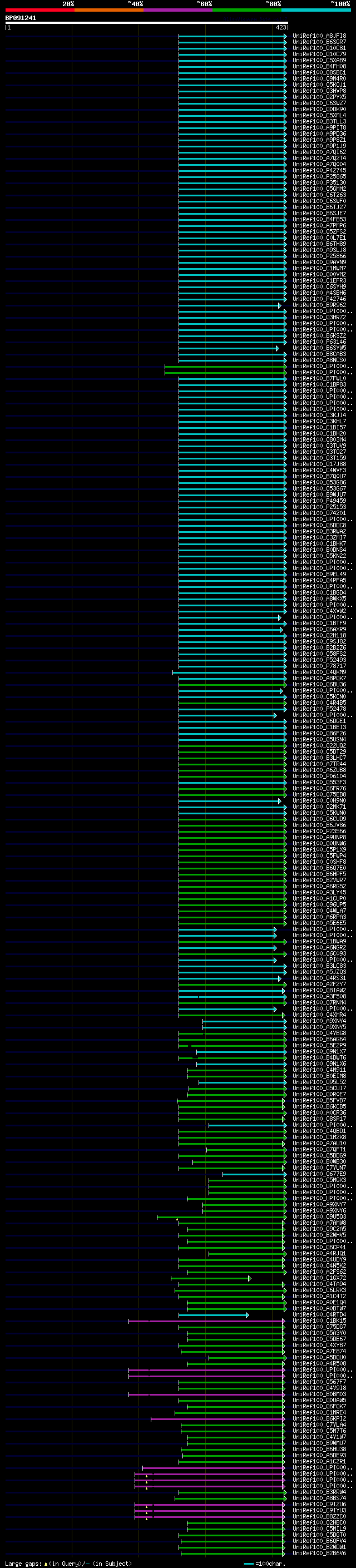356x1568 pixels.
Task: Select the UniRef100_Q5ZFS2 label
Action: click(319, 231)
